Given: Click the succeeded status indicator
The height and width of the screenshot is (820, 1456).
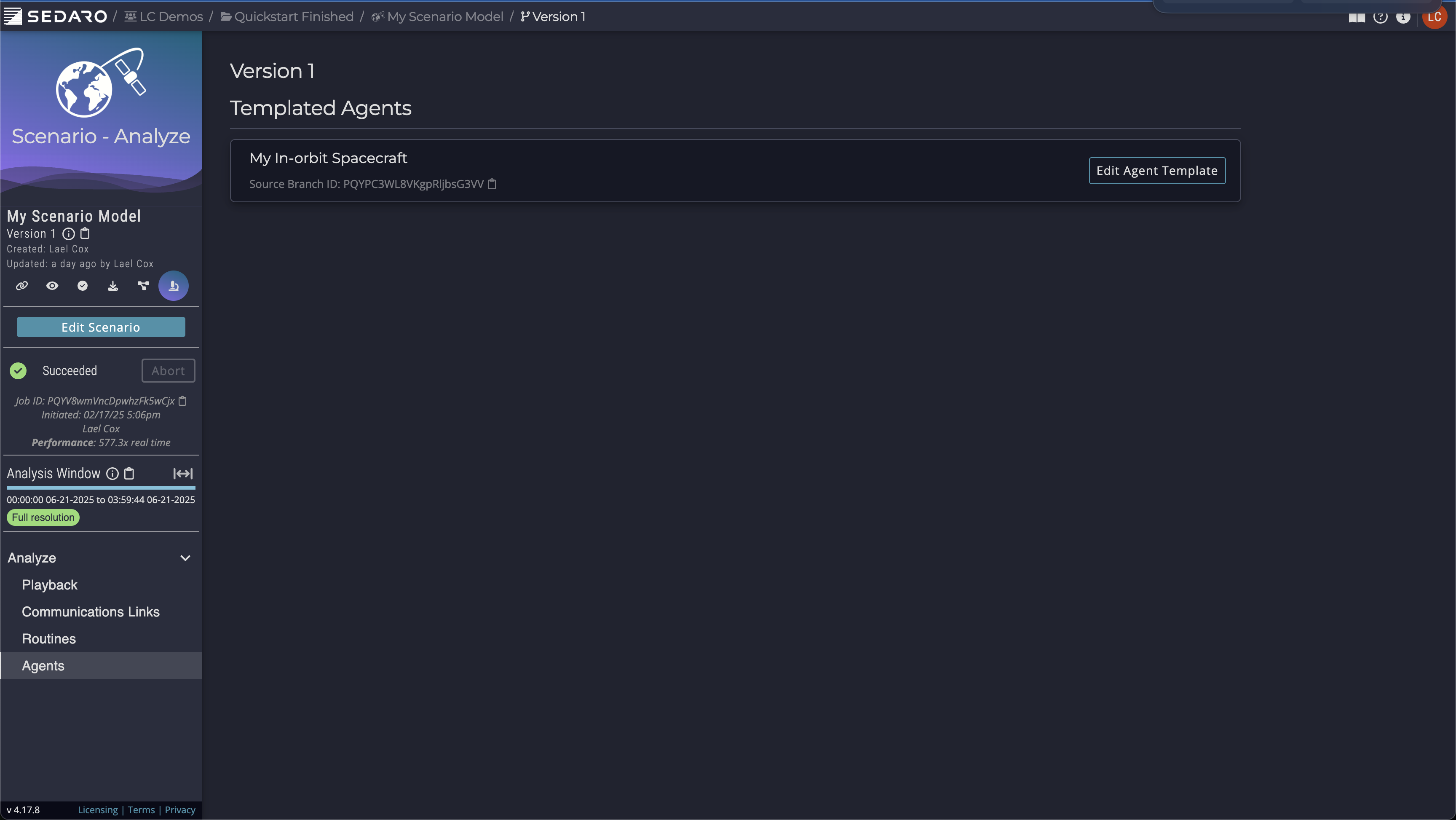Looking at the screenshot, I should click(x=19, y=370).
